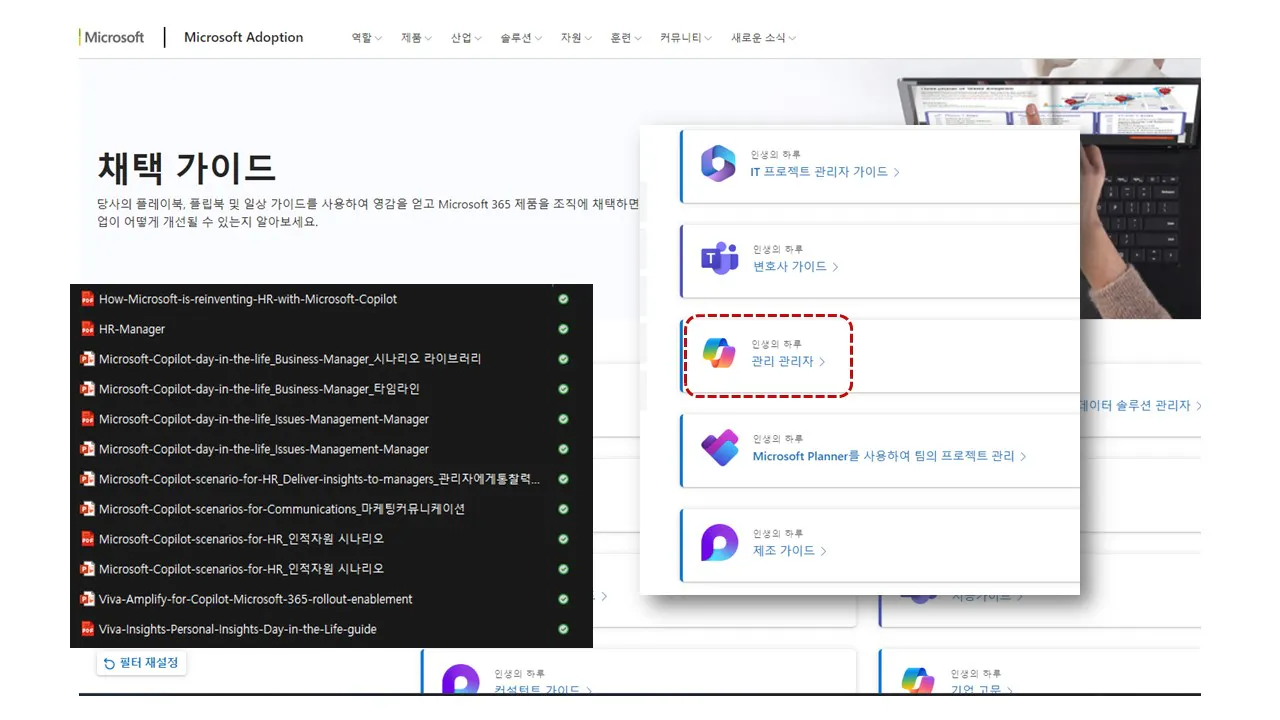Click the refresh icon in 필터 재설정
Screen dimensions: 1280x720
pyautogui.click(x=109, y=663)
